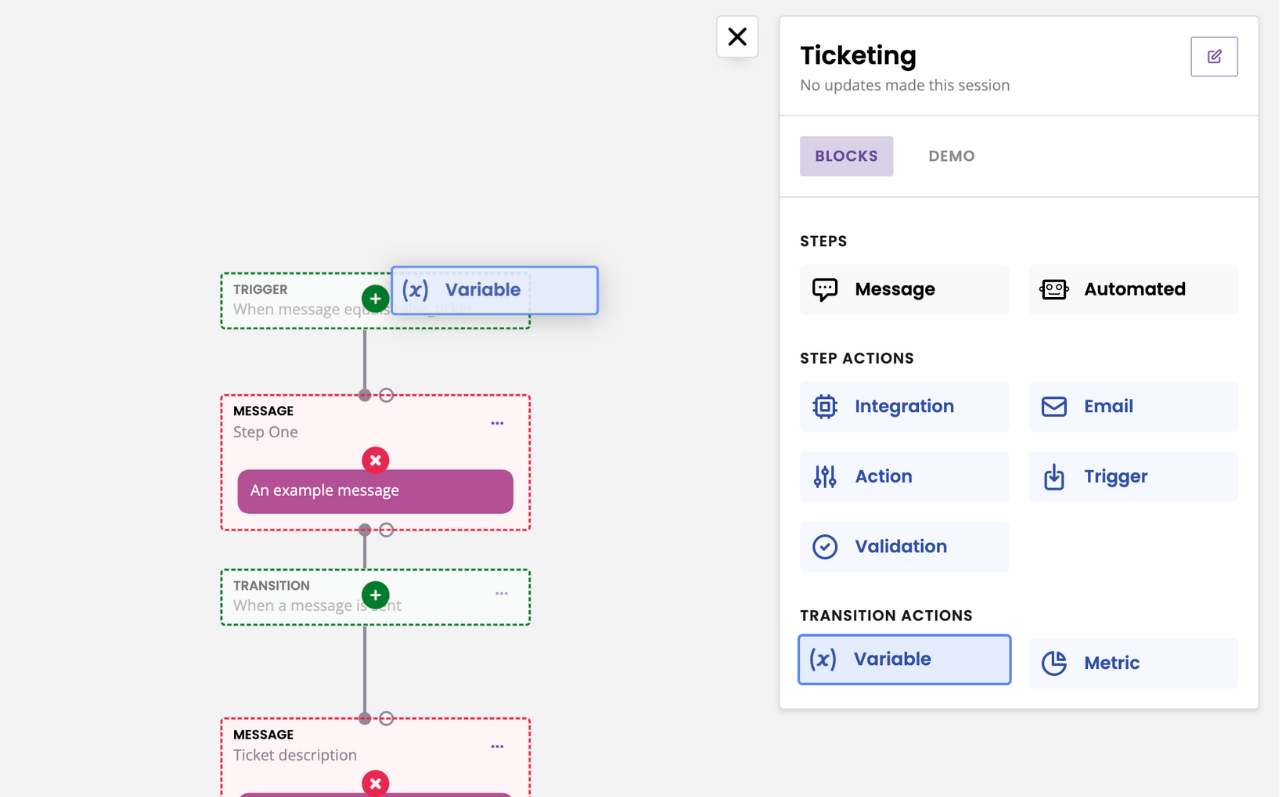Image resolution: width=1280 pixels, height=797 pixels.
Task: Remove Ticket description via its red X
Action: [375, 783]
